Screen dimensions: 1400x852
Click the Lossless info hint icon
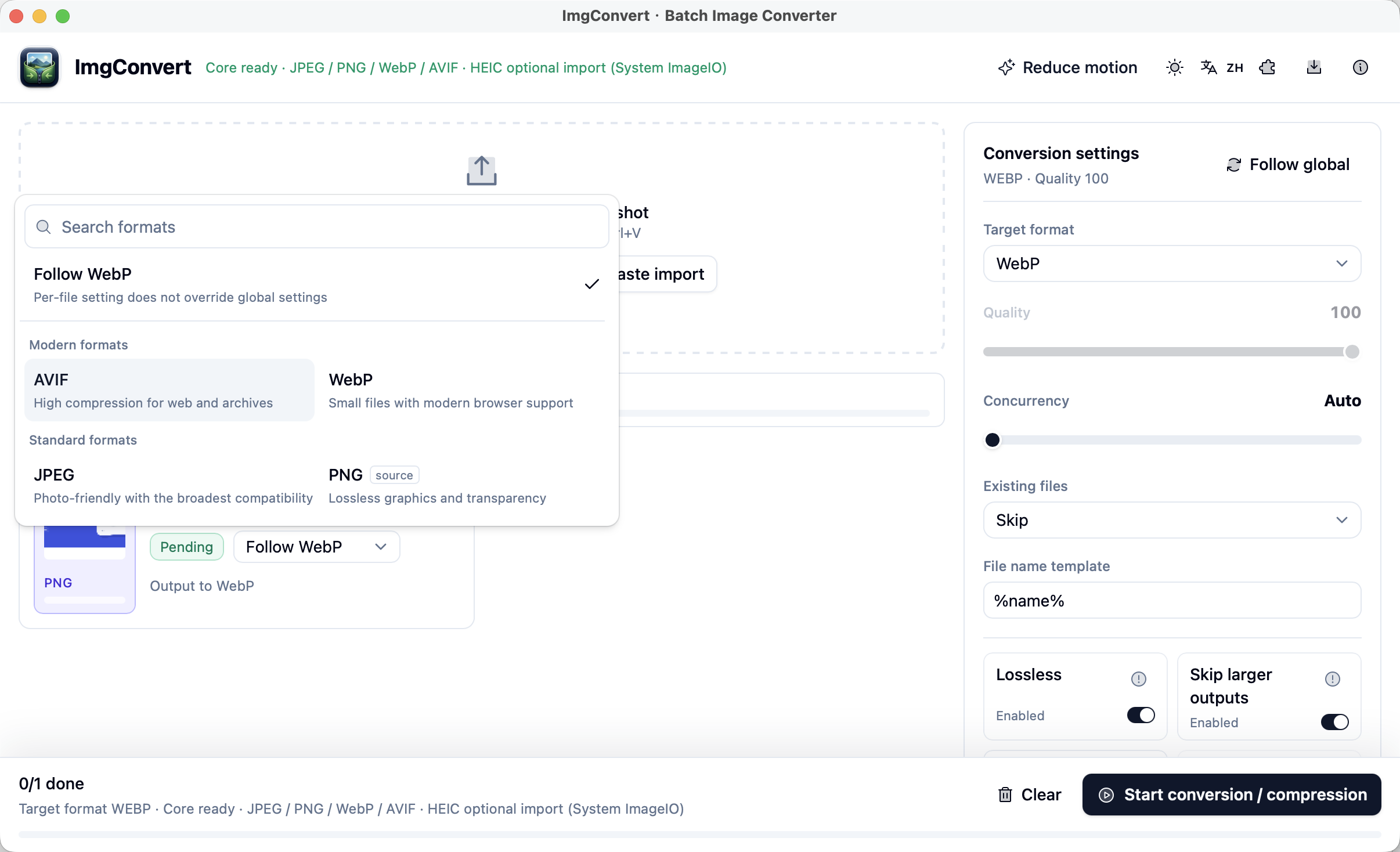(1138, 678)
